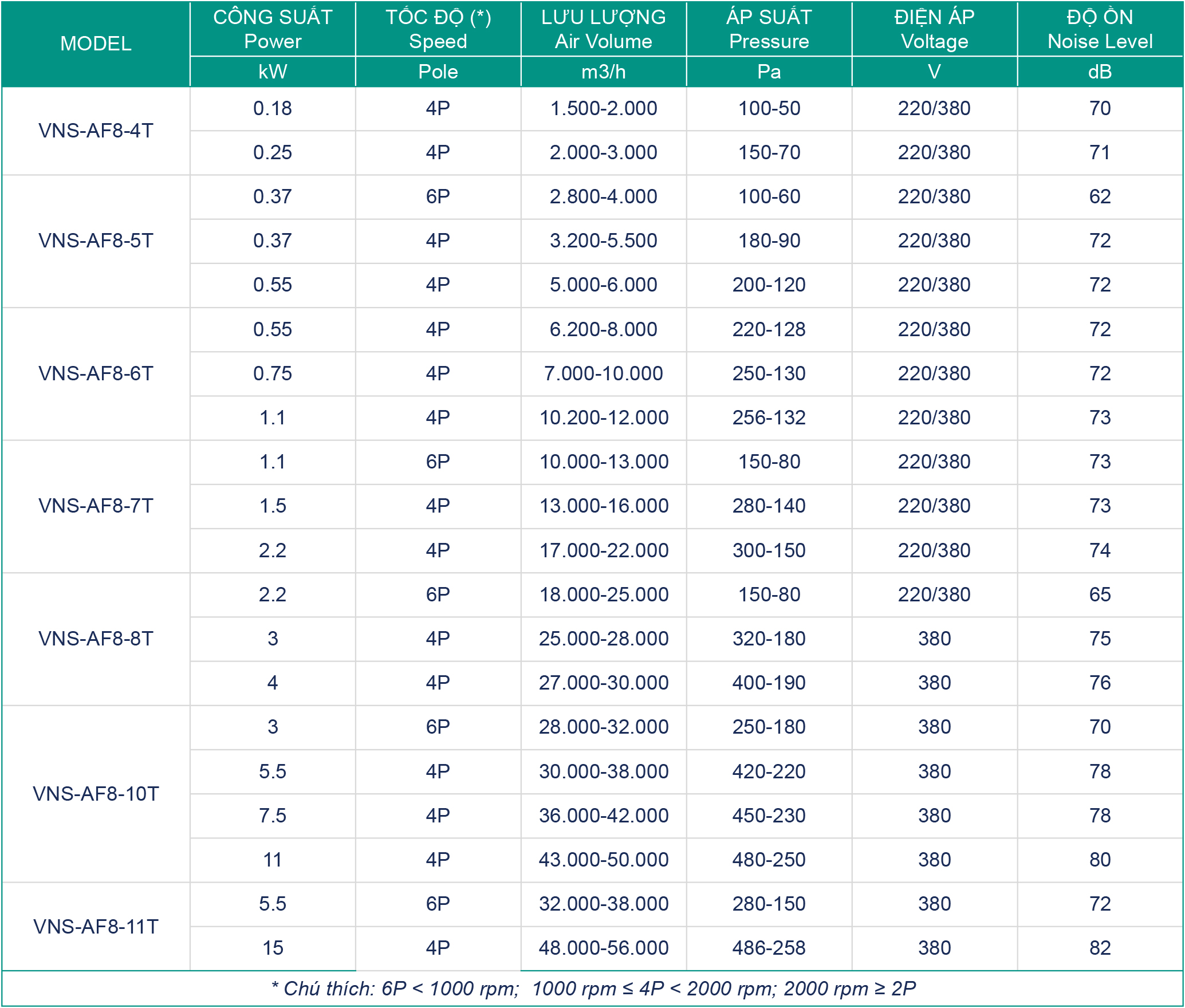Screen dimensions: 1185x1008
Task: Select noise level 62 cell
Action: (1100, 196)
